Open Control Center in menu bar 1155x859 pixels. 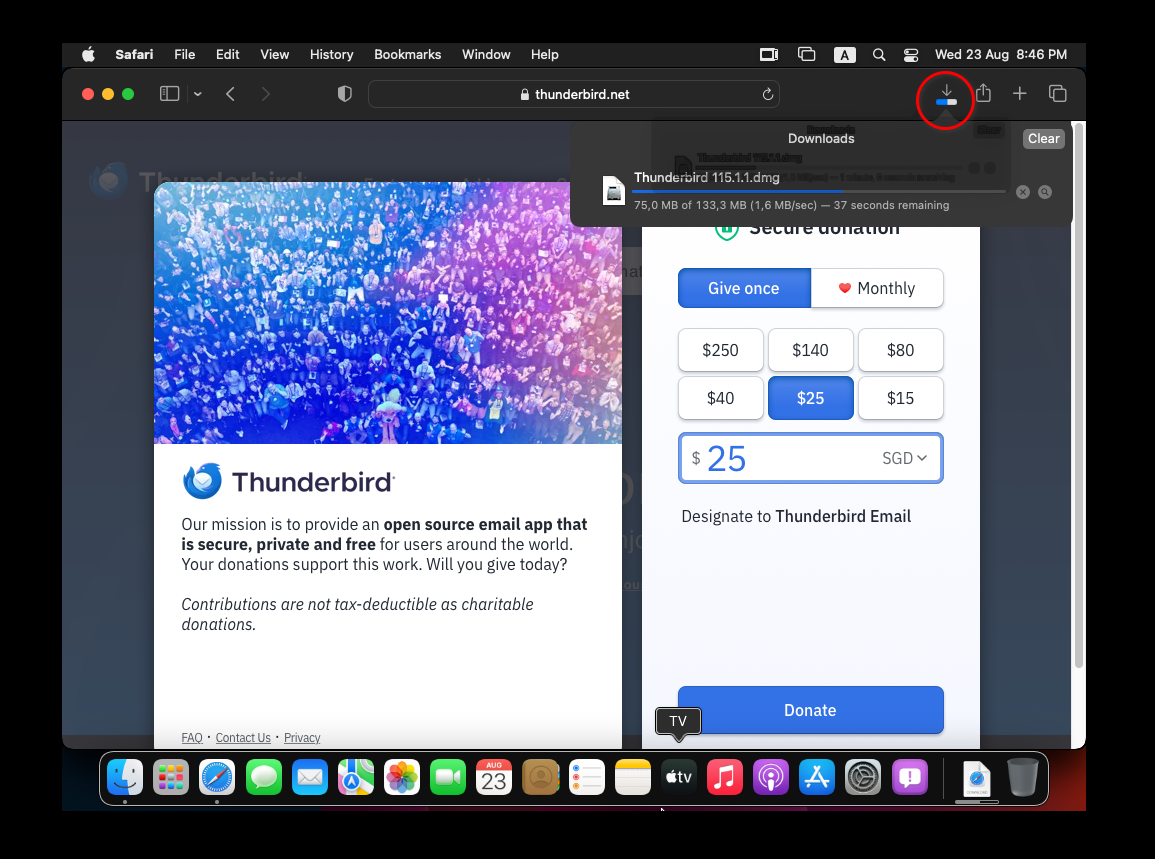(910, 55)
